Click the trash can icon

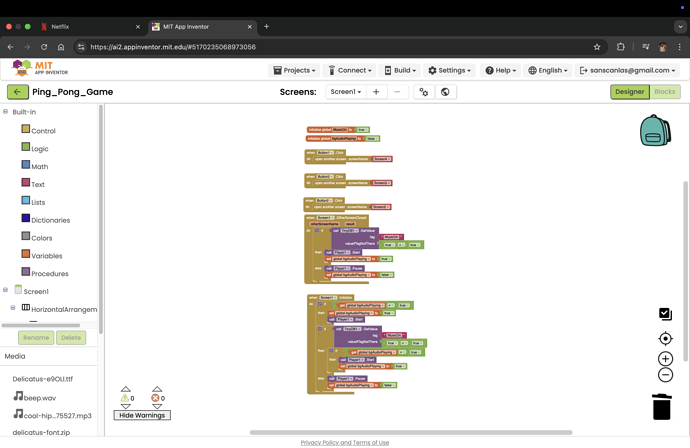point(661,406)
